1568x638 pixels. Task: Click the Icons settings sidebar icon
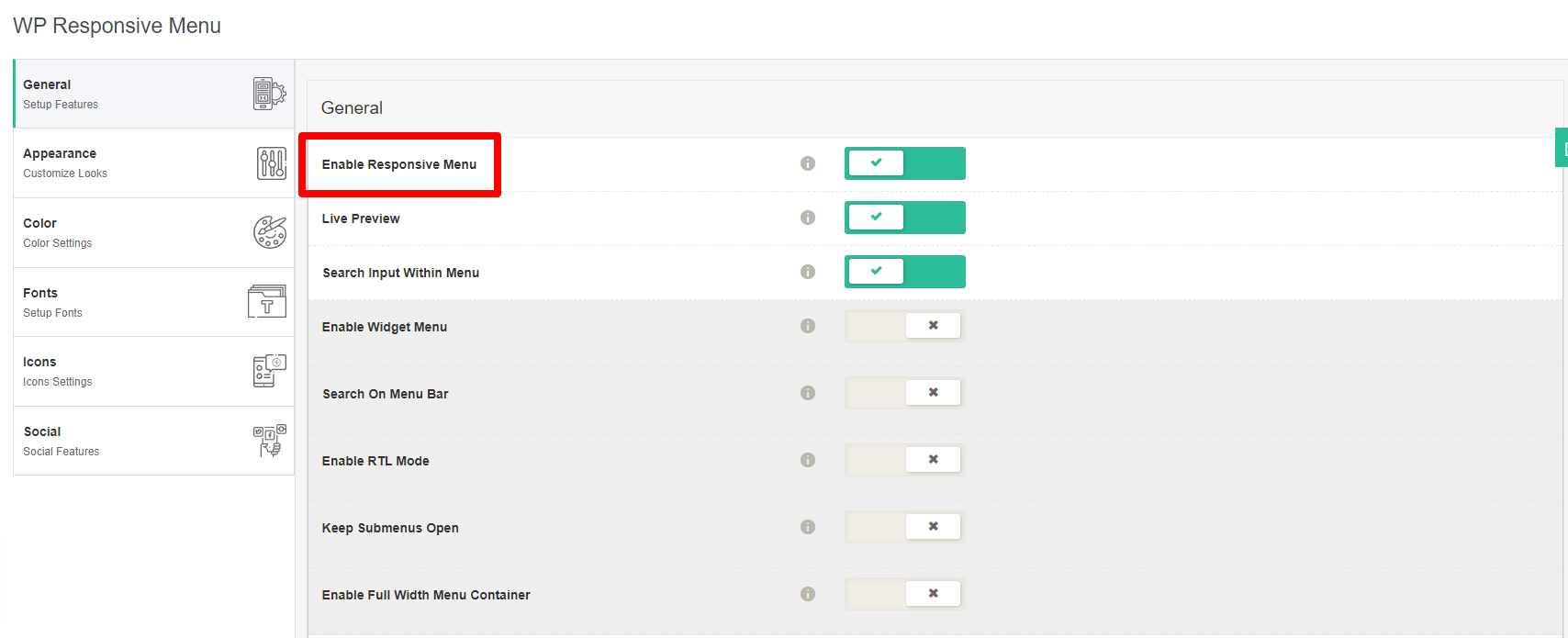coord(269,371)
